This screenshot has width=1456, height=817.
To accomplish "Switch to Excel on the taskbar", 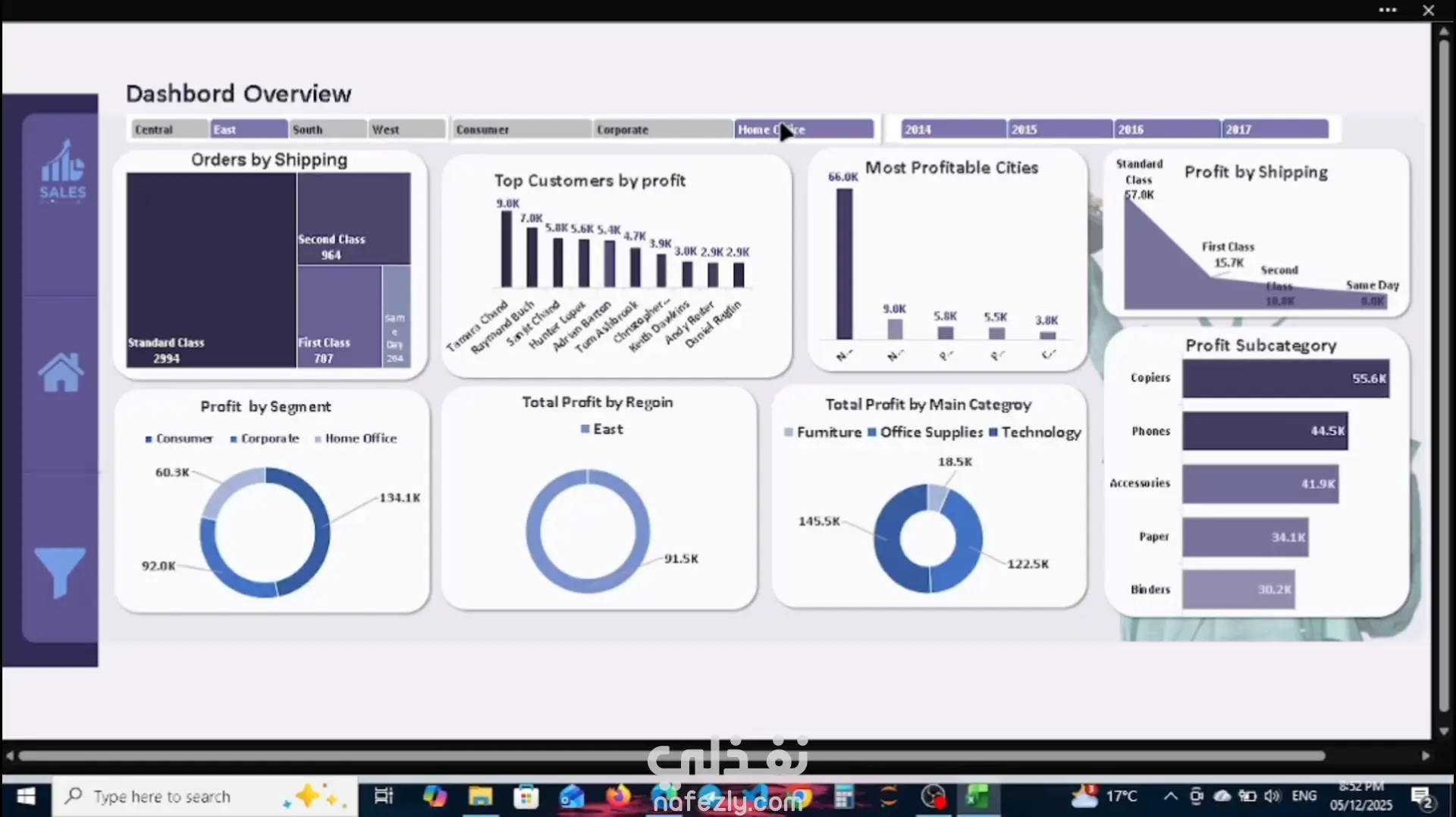I will [x=977, y=797].
